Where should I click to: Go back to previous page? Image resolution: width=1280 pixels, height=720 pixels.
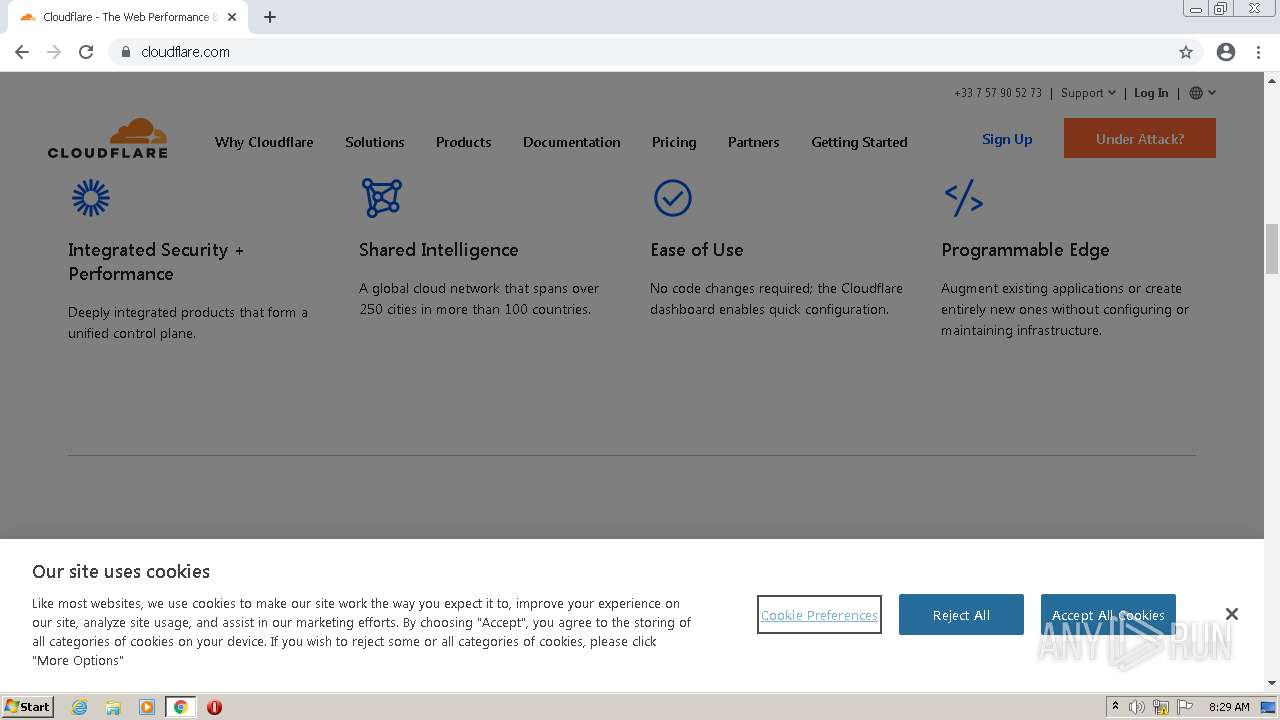[22, 52]
